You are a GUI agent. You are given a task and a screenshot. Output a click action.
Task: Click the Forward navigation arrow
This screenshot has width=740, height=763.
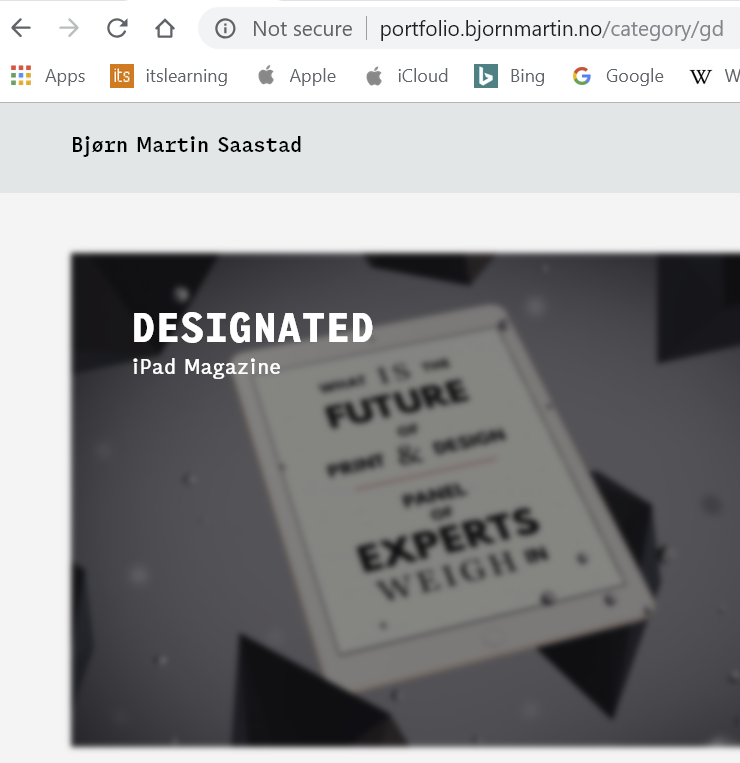tap(69, 28)
